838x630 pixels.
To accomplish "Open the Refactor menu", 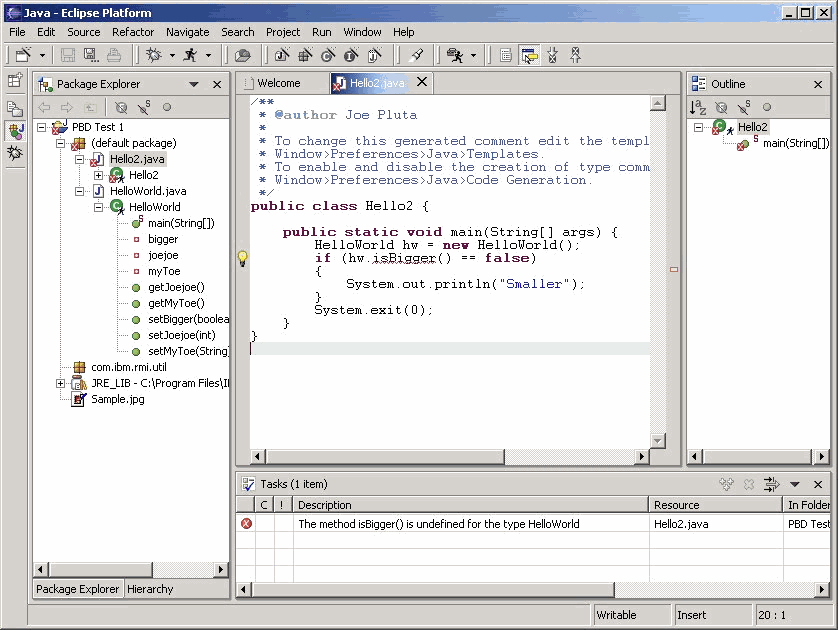I will click(133, 32).
